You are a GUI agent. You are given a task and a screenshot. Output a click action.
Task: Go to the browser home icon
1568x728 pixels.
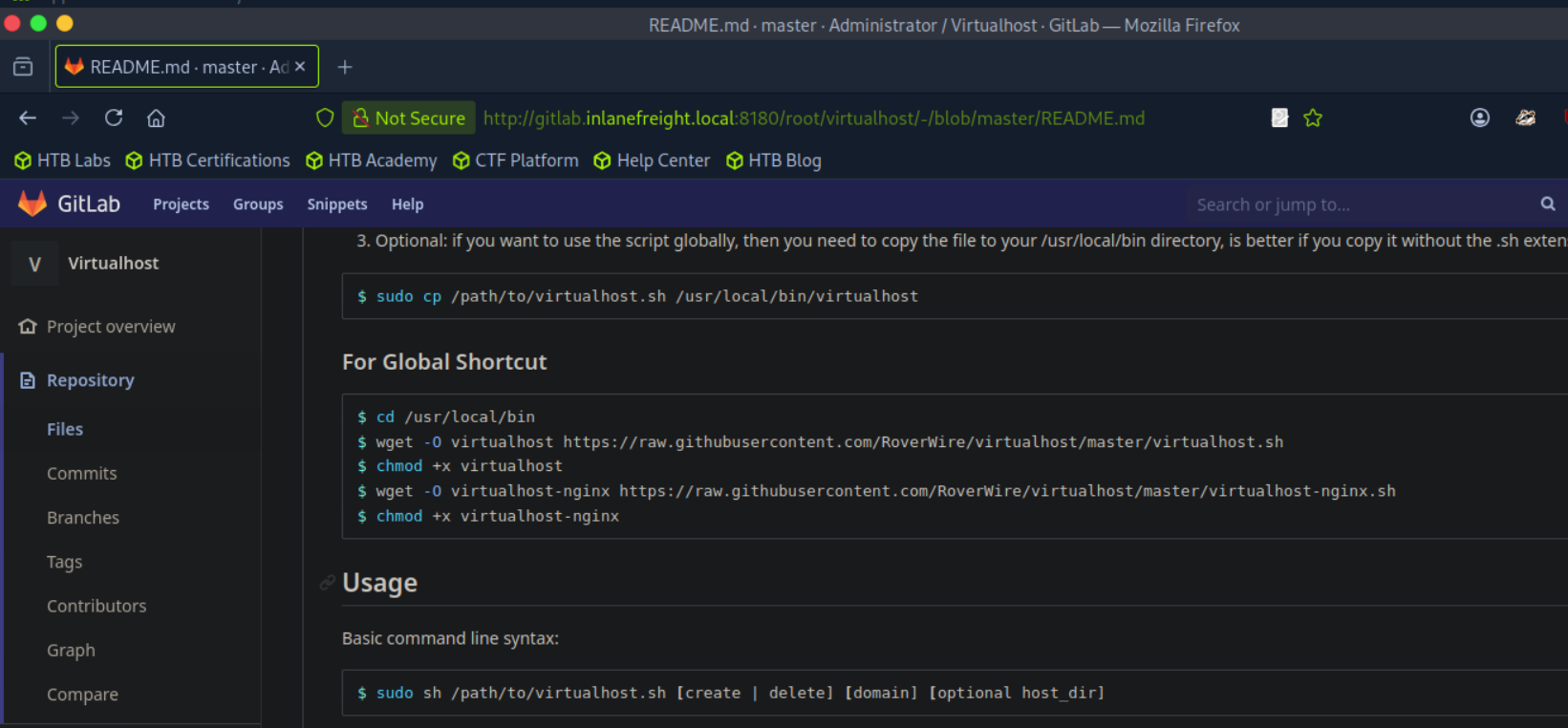[x=156, y=118]
